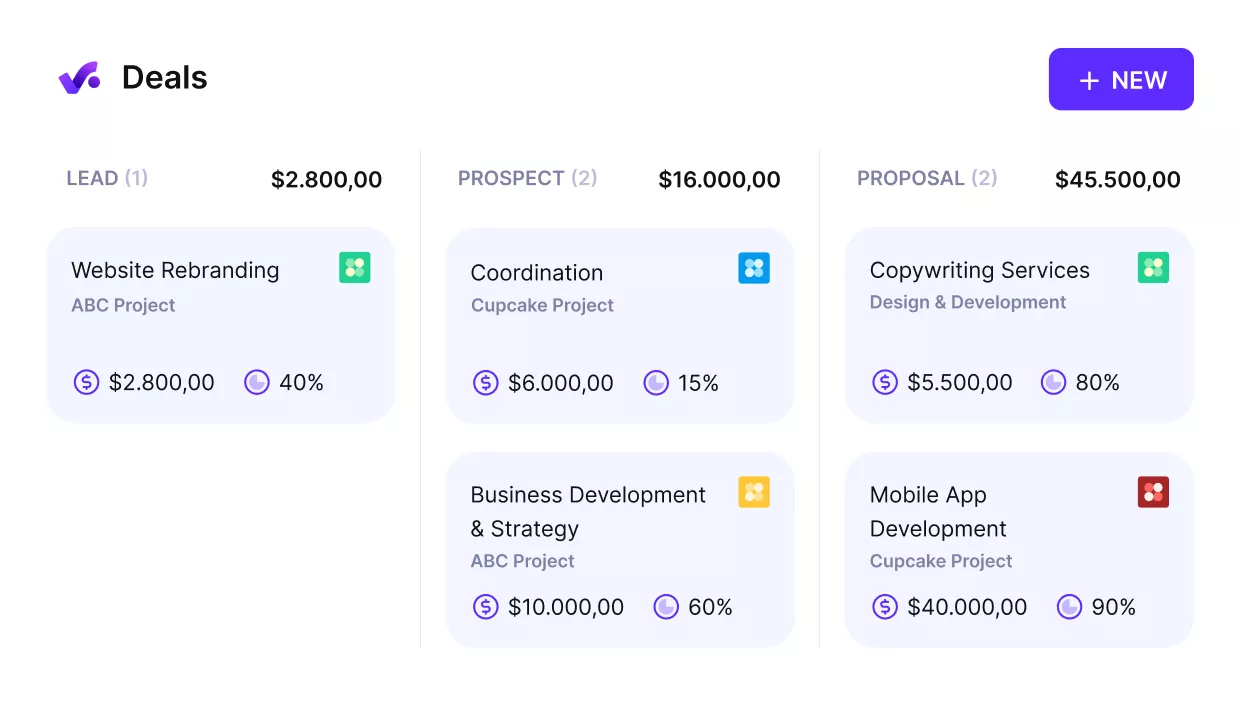Click the progress icon beside 80% on Copywriting Services
Screen dimensions: 1240x720
click(x=1054, y=382)
